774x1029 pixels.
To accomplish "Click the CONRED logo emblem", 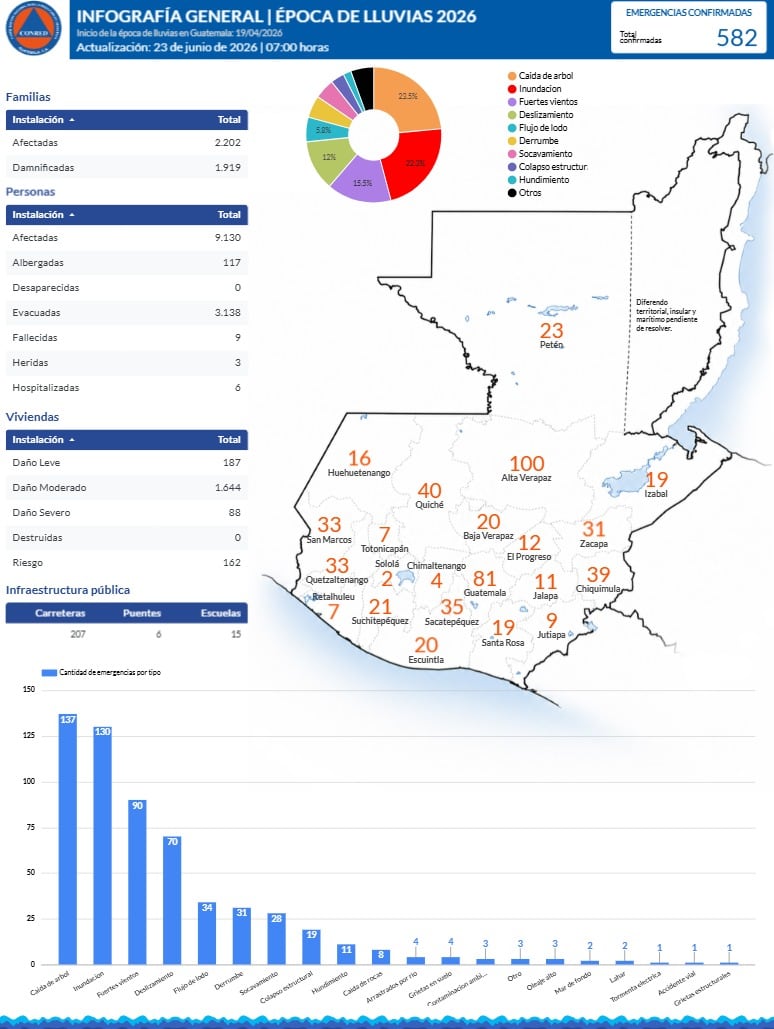I will tap(33, 29).
